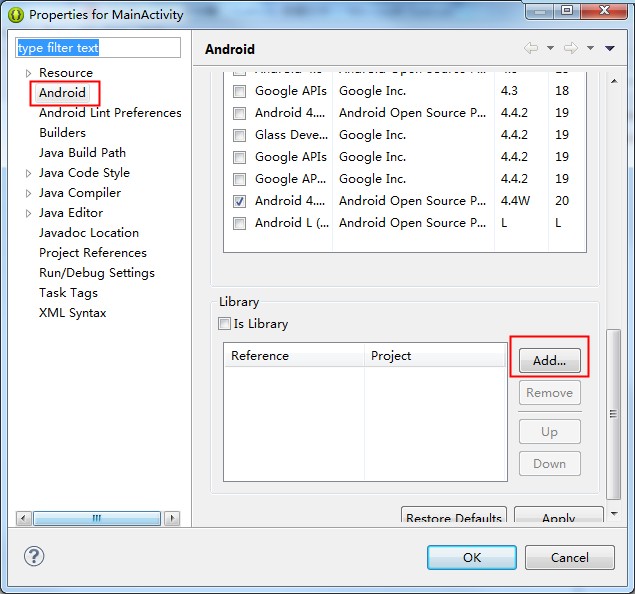Check the Google APIs 4.3 target

click(239, 91)
